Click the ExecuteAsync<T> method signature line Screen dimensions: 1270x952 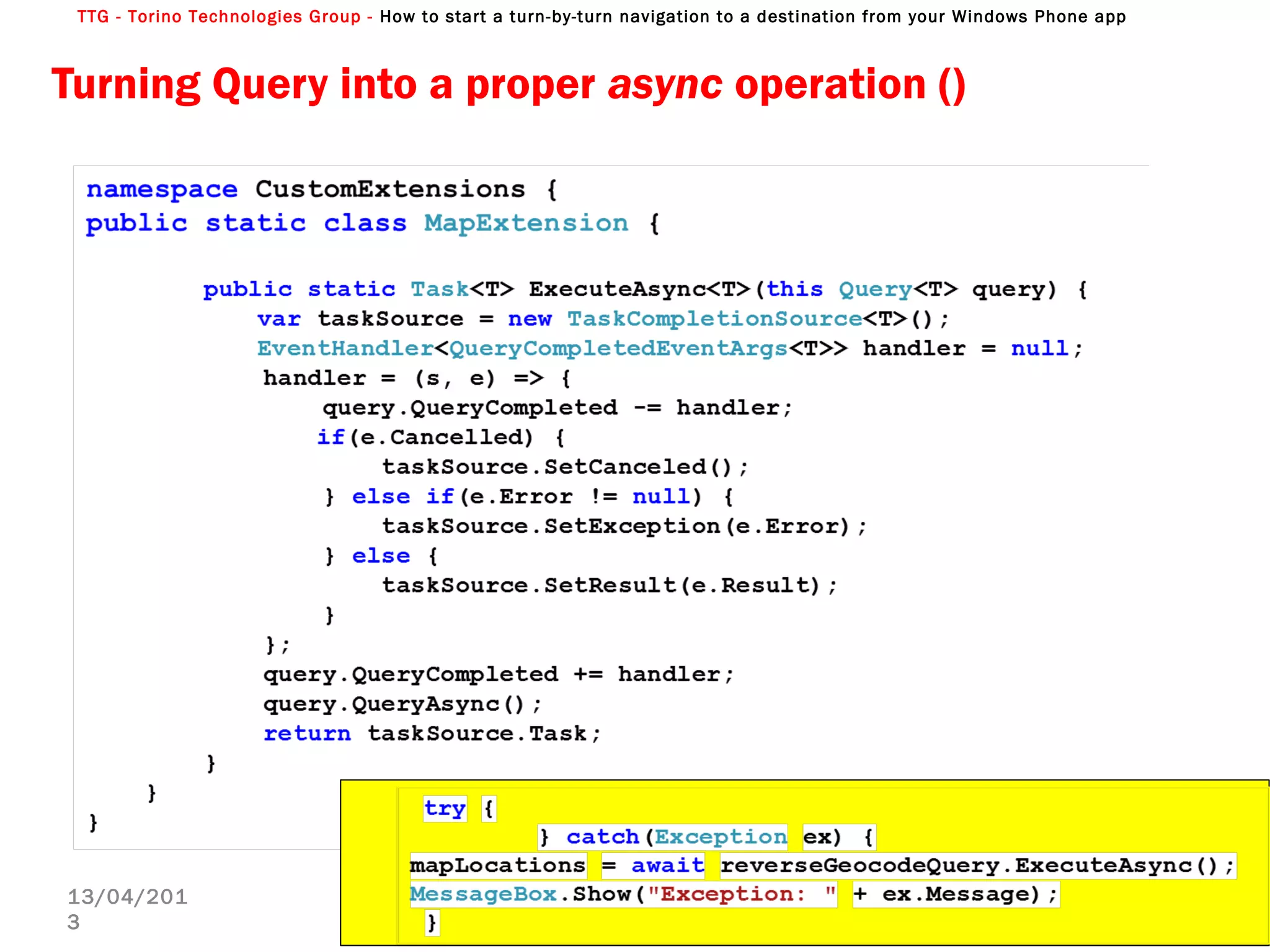pyautogui.click(x=645, y=289)
